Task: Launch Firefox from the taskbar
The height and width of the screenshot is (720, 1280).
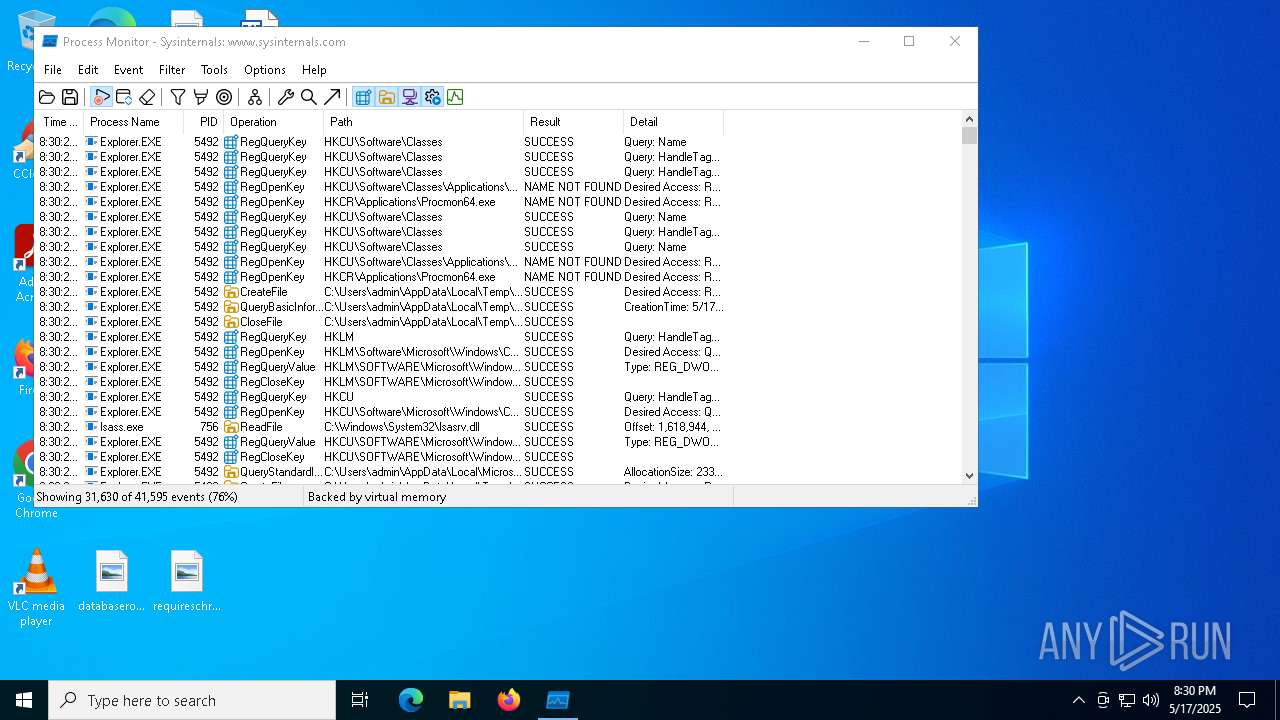Action: (509, 700)
